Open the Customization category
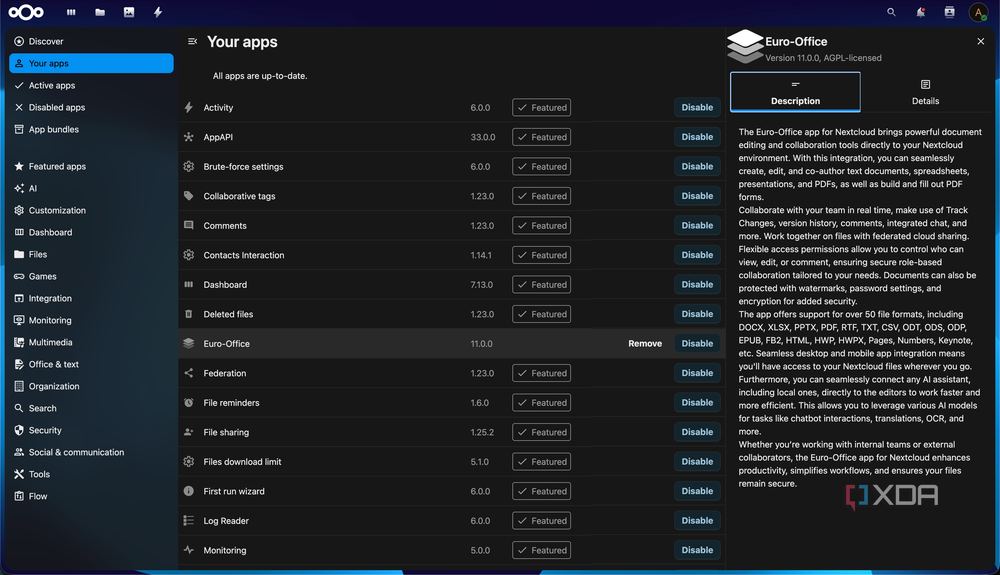 pos(91,210)
